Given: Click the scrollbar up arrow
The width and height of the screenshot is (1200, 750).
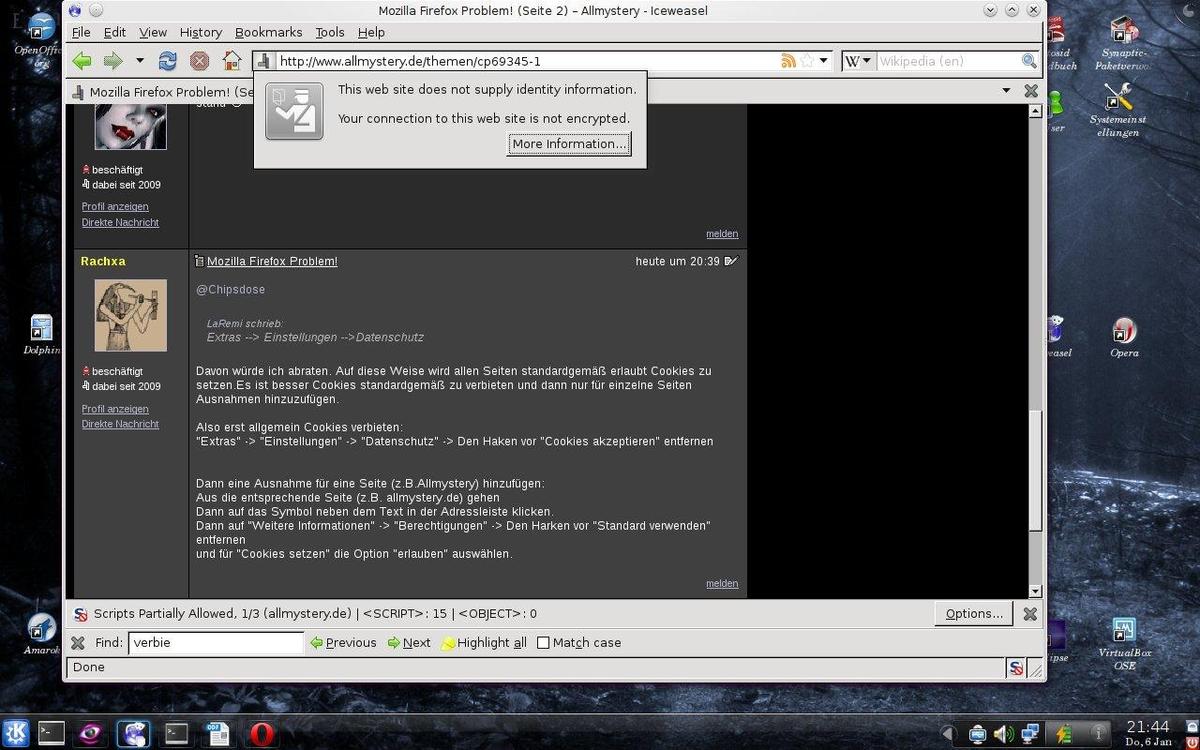Looking at the screenshot, I should [1036, 111].
